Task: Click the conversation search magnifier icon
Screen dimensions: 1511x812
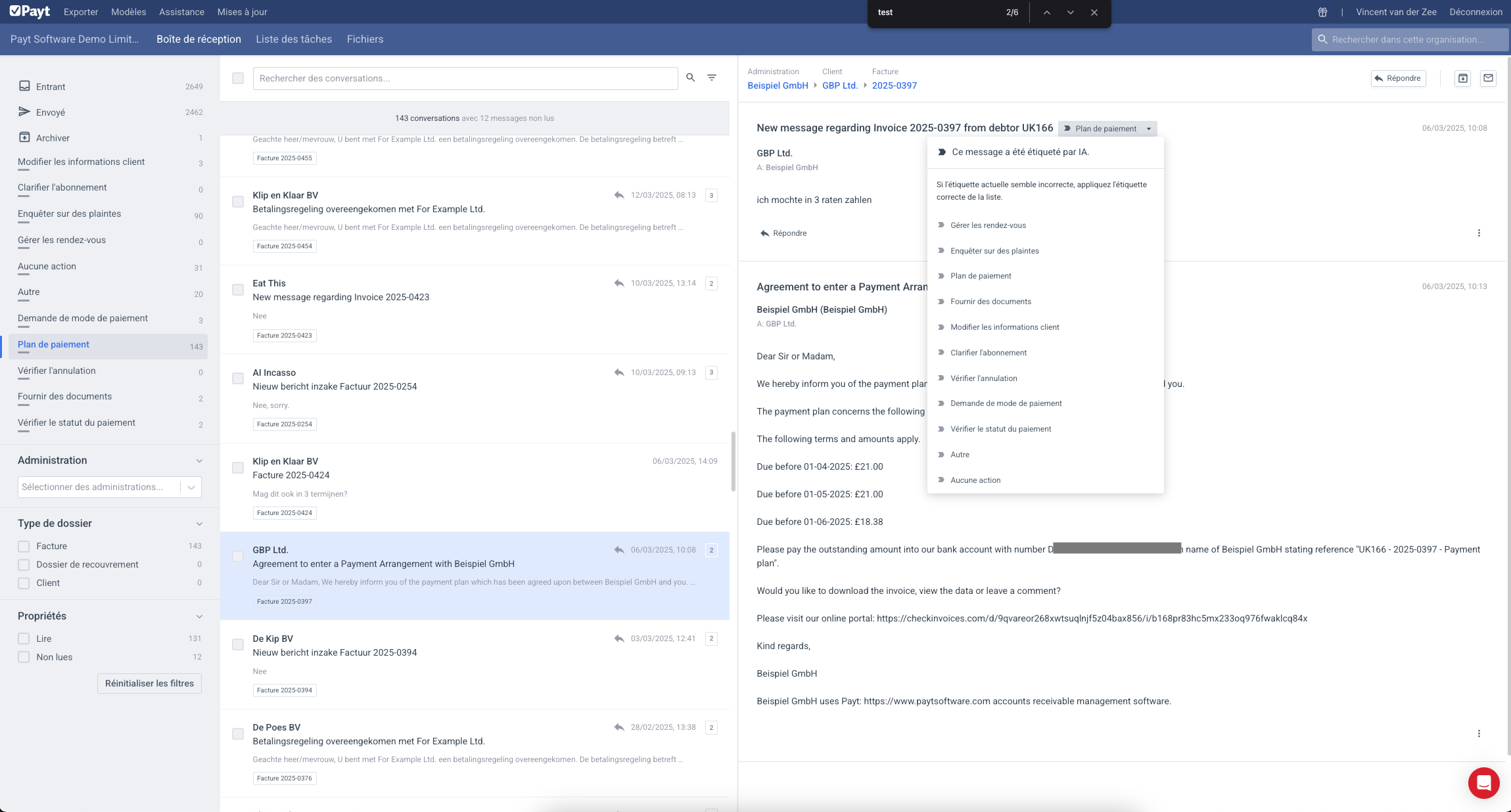Action: point(691,78)
